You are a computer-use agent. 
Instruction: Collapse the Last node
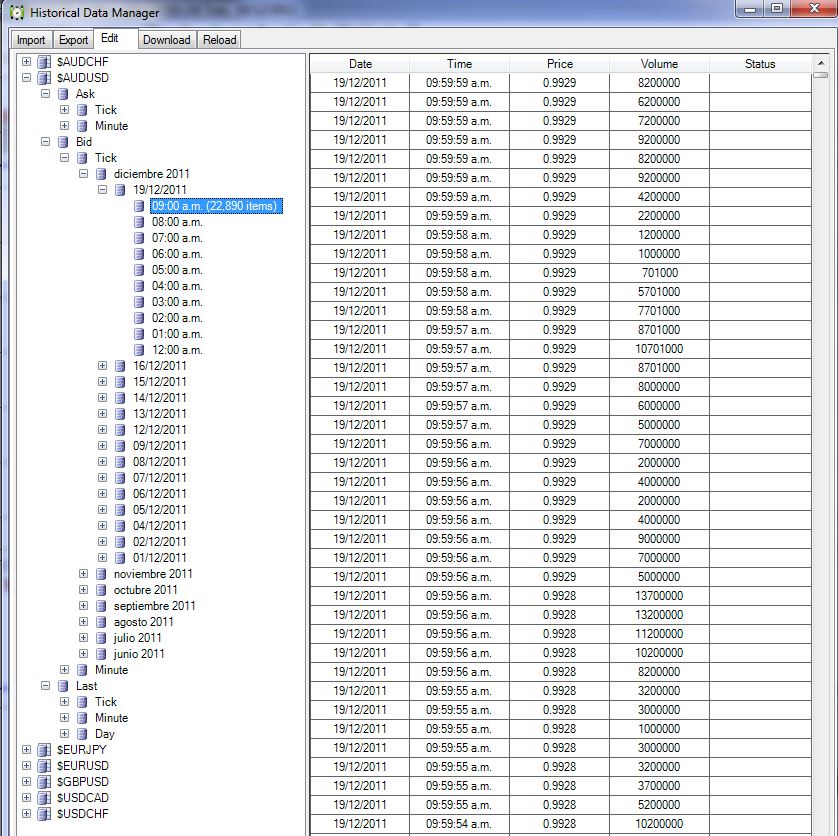tap(45, 686)
